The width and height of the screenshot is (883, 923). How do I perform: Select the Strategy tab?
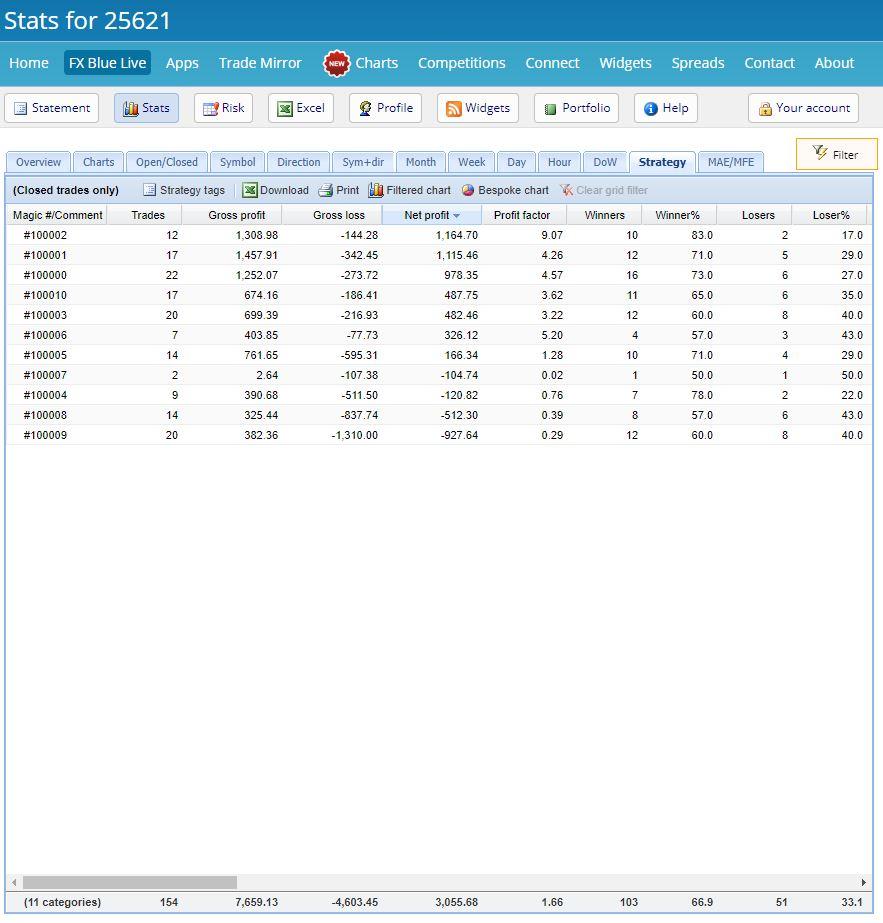click(x=662, y=162)
